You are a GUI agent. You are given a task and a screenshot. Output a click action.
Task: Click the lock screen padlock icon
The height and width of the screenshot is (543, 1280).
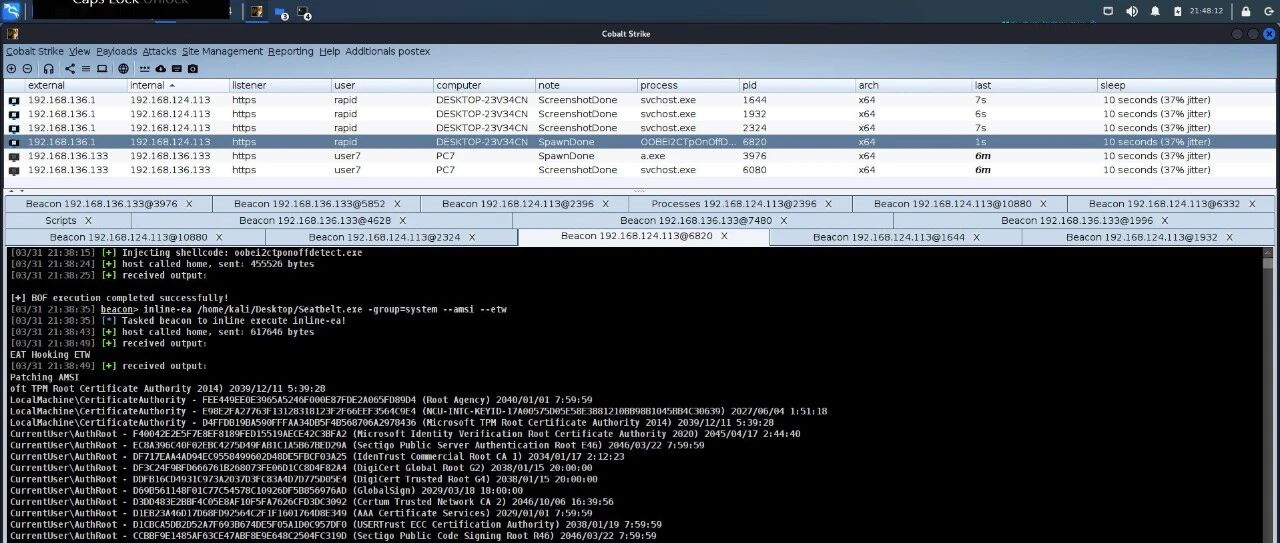[x=1246, y=12]
